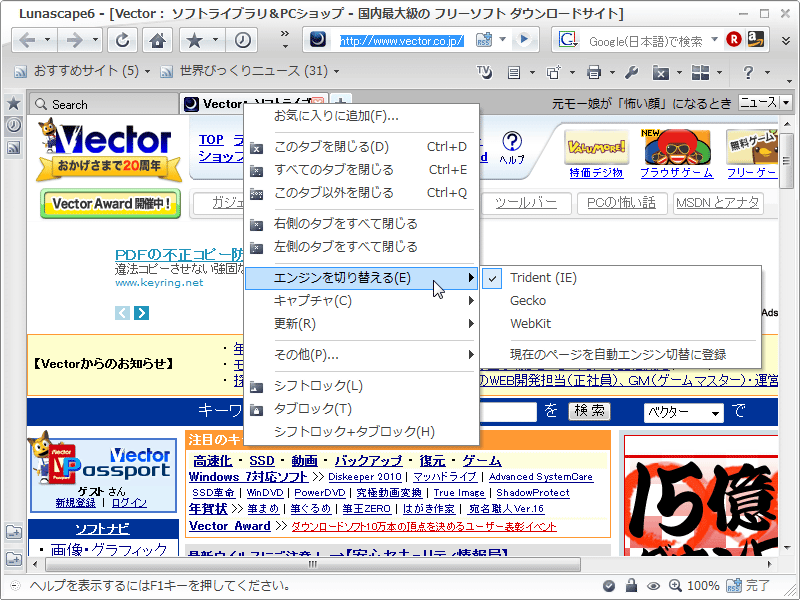This screenshot has height=600, width=800.
Task: Switch engine to WebKit
Action: pos(621,323)
